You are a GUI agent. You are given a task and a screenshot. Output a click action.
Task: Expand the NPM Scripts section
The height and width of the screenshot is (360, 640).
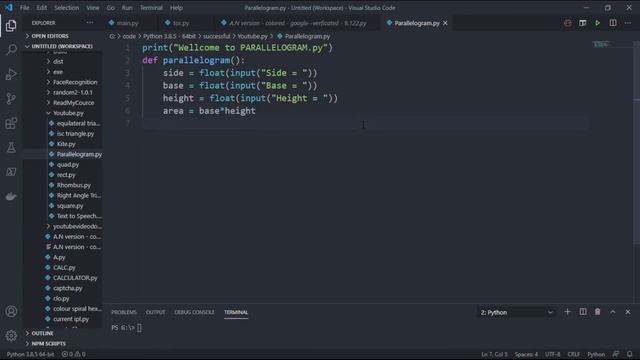[x=48, y=343]
